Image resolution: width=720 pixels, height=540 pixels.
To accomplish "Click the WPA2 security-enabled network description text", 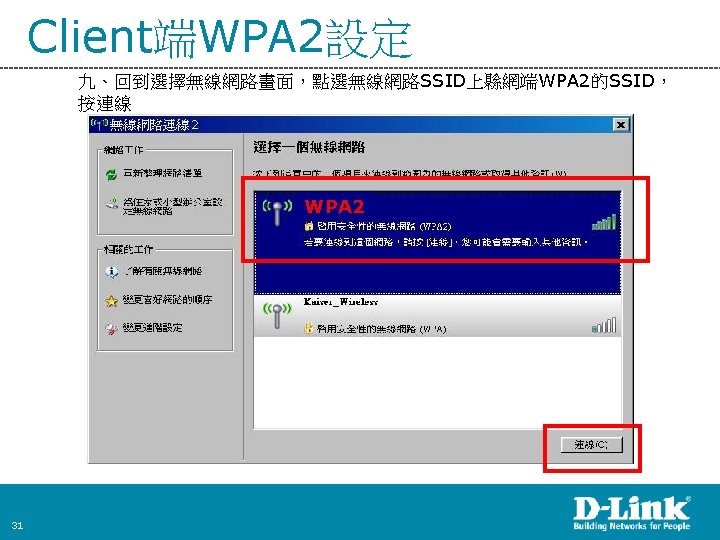I will tap(384, 226).
